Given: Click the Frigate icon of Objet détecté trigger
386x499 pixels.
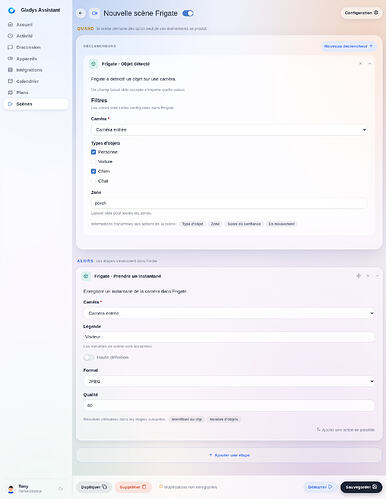Looking at the screenshot, I should pyautogui.click(x=93, y=64).
